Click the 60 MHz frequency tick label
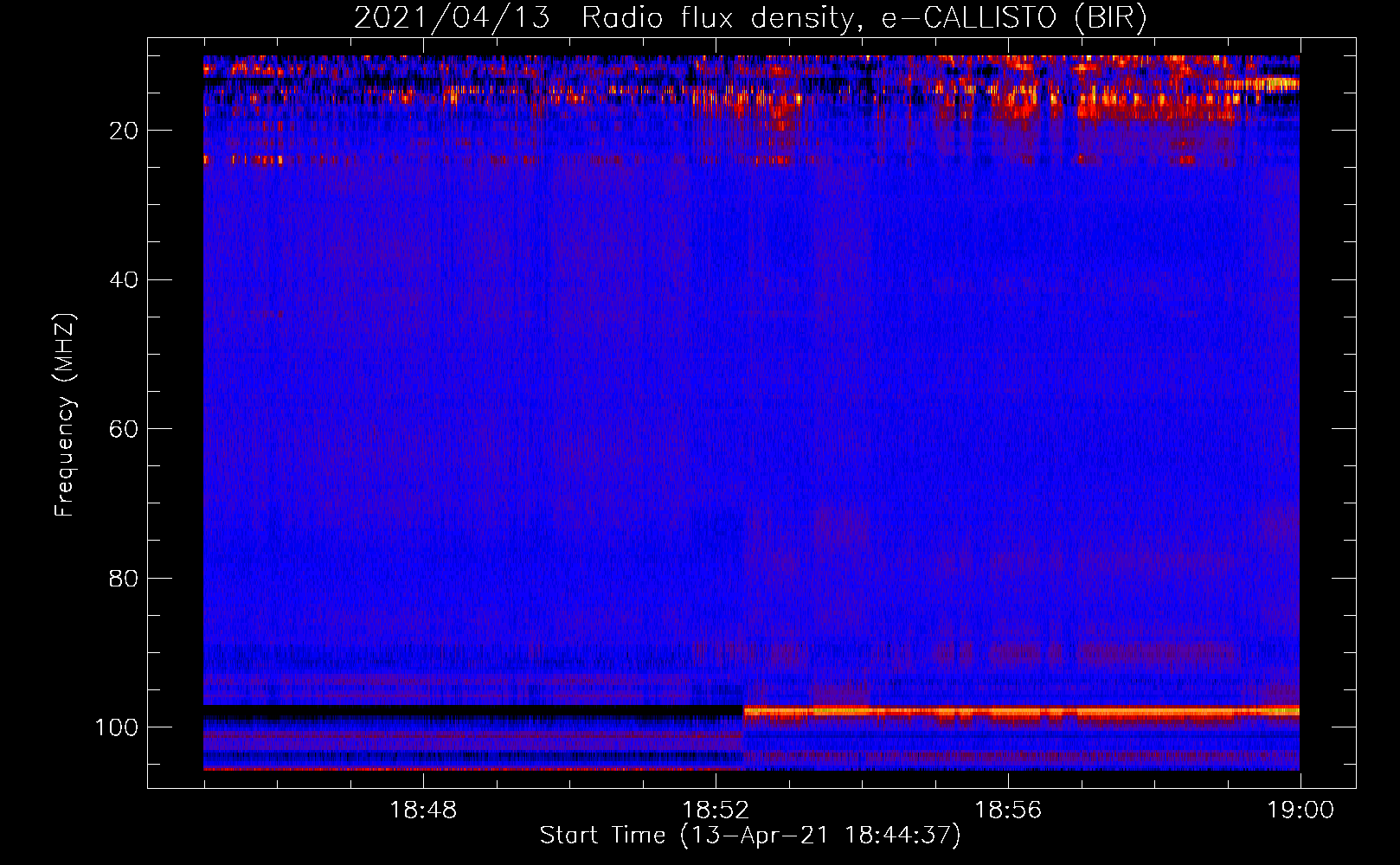The height and width of the screenshot is (865, 1400). click(x=124, y=429)
